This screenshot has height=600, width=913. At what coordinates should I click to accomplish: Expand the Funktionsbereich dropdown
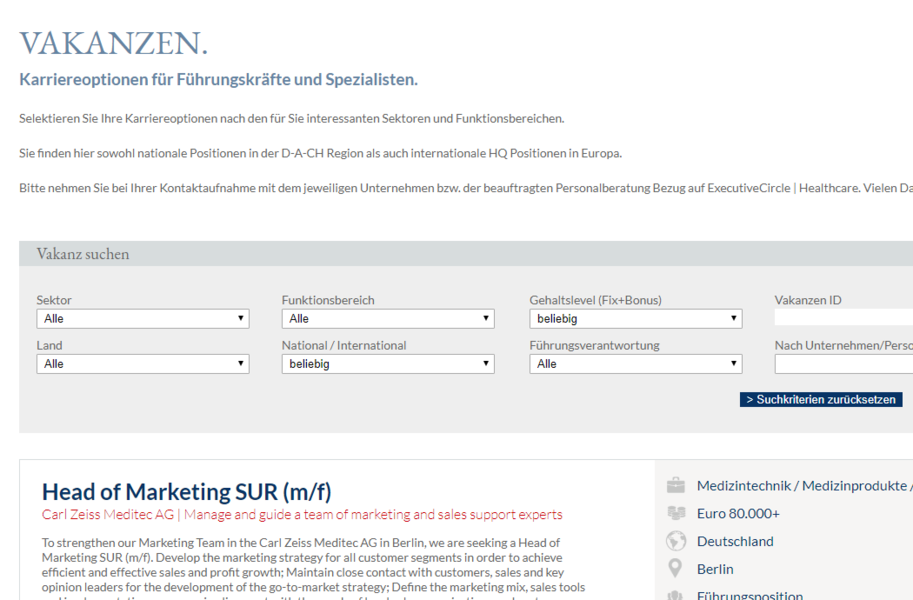[388, 319]
